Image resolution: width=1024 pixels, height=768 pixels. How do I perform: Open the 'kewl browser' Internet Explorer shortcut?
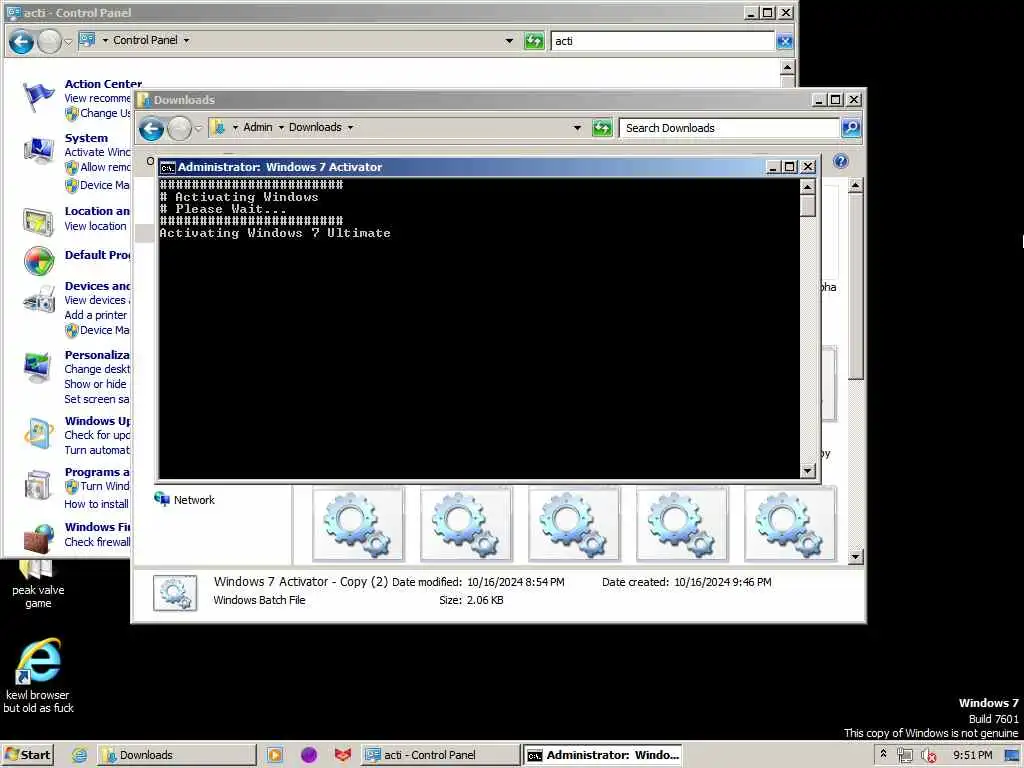point(38,675)
